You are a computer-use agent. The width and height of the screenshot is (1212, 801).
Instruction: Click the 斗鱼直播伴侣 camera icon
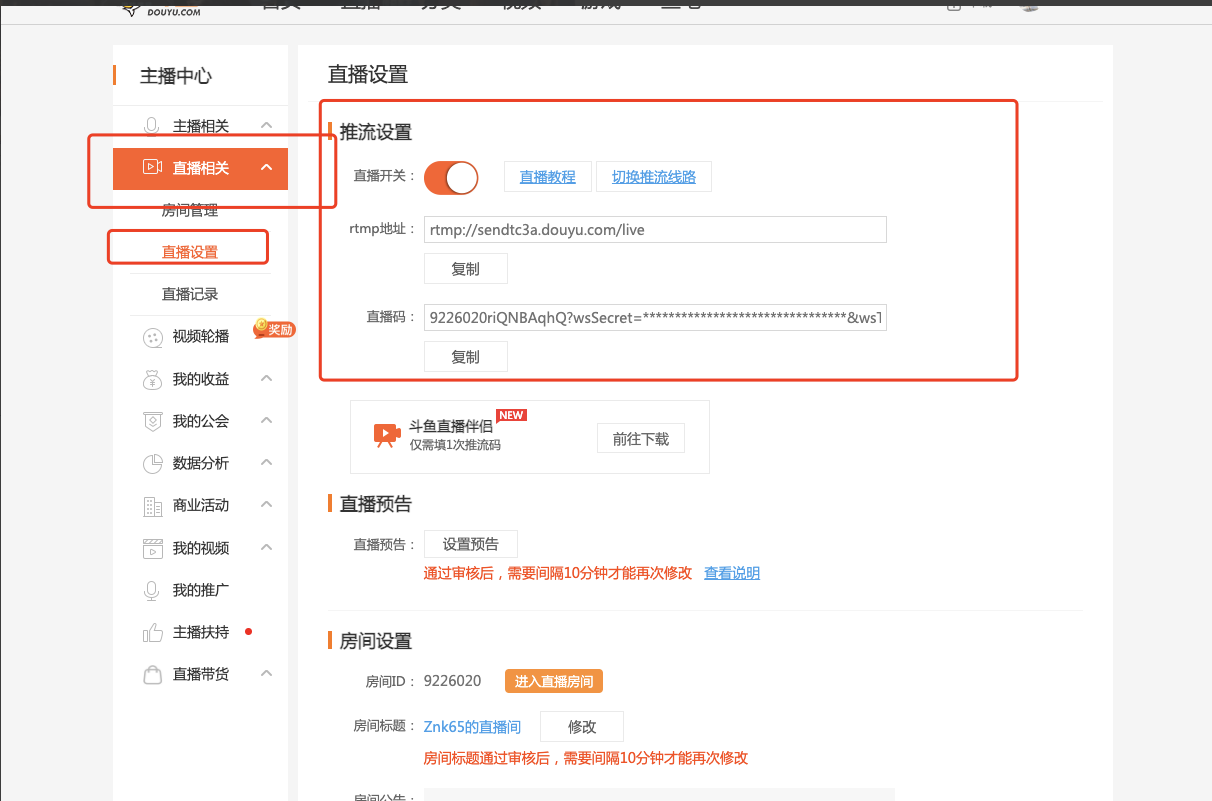click(x=387, y=435)
